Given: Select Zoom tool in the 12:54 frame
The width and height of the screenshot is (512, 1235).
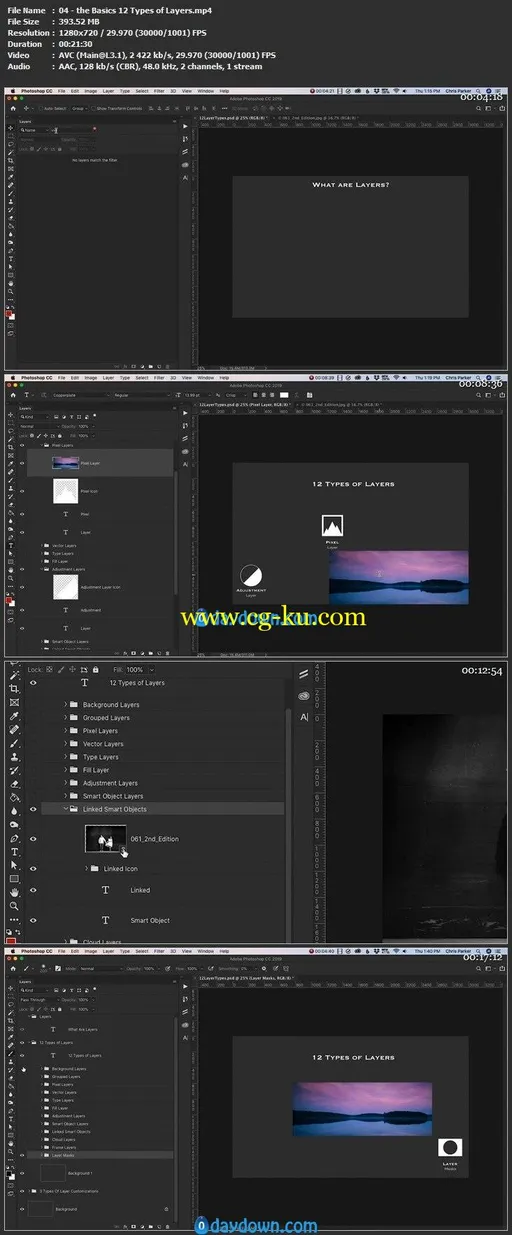Looking at the screenshot, I should tap(14, 907).
